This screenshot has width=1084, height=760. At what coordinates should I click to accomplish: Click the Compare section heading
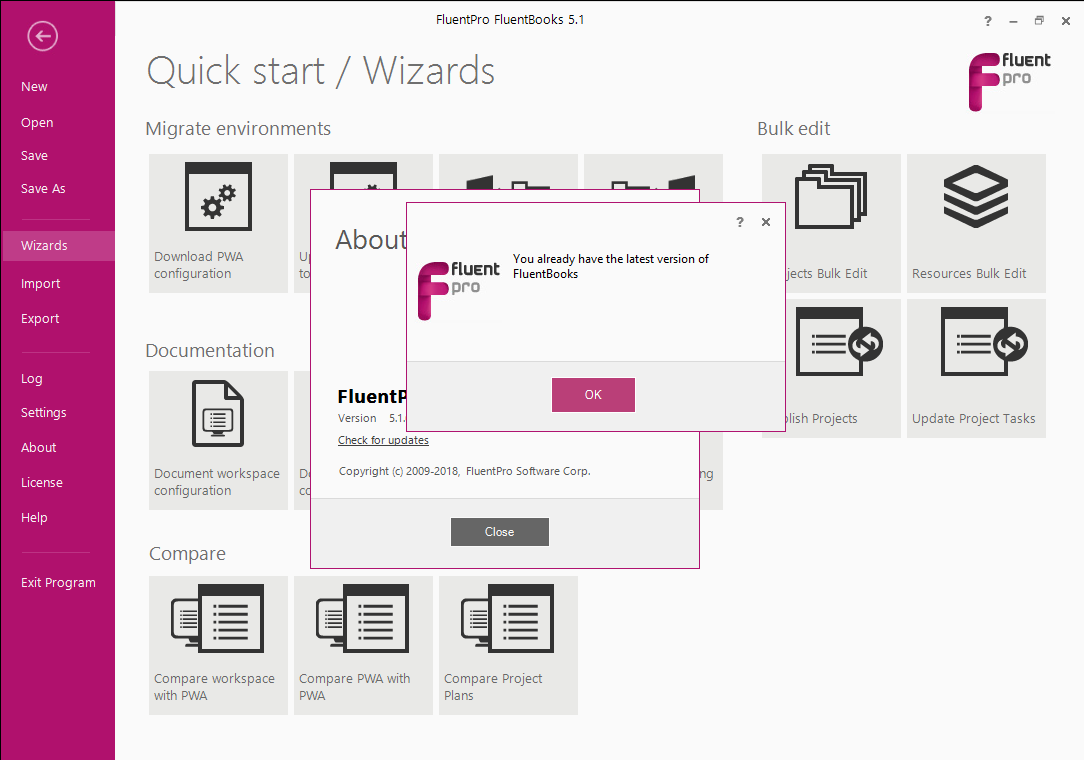(x=187, y=554)
